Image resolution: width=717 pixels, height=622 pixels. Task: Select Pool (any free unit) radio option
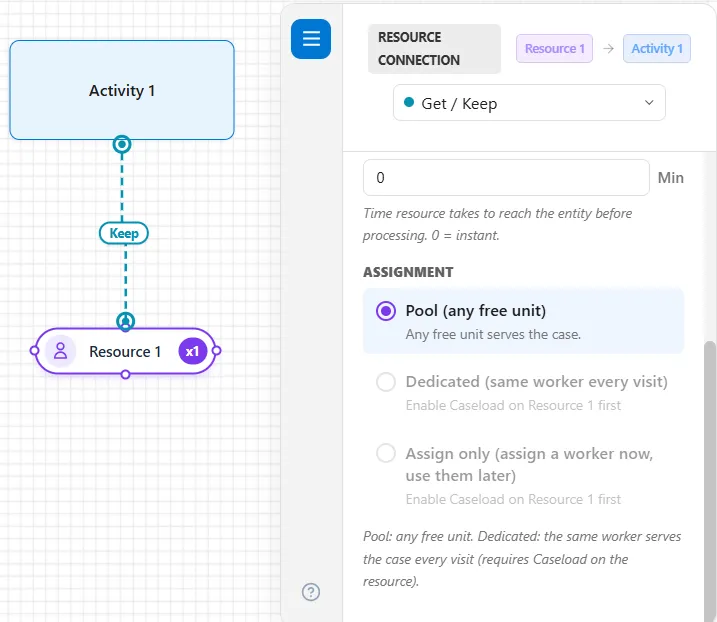click(x=386, y=311)
